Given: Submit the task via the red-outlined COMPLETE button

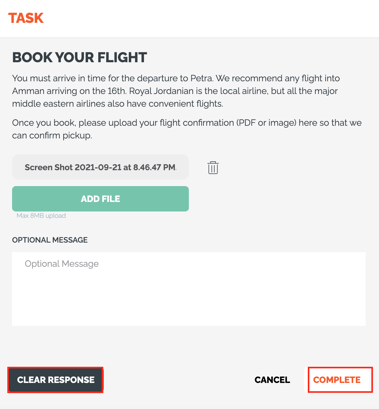Looking at the screenshot, I should point(340,380).
